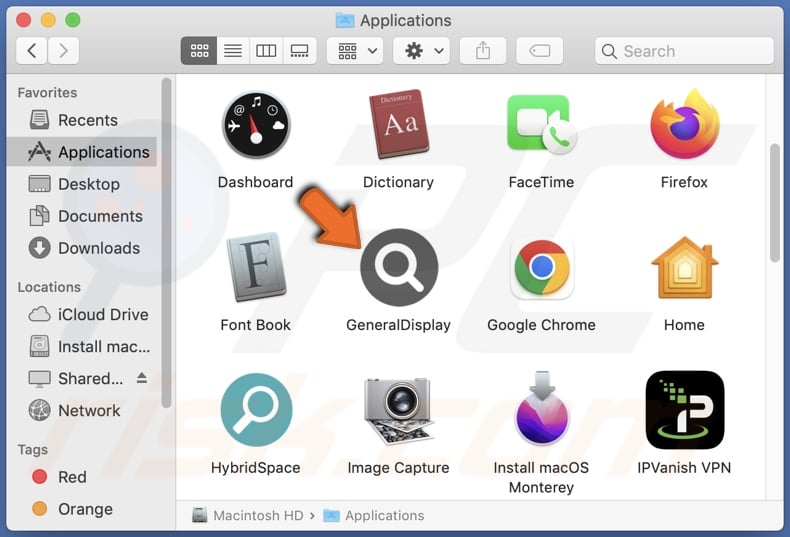
Task: Click the green zoom window button
Action: tap(73, 20)
